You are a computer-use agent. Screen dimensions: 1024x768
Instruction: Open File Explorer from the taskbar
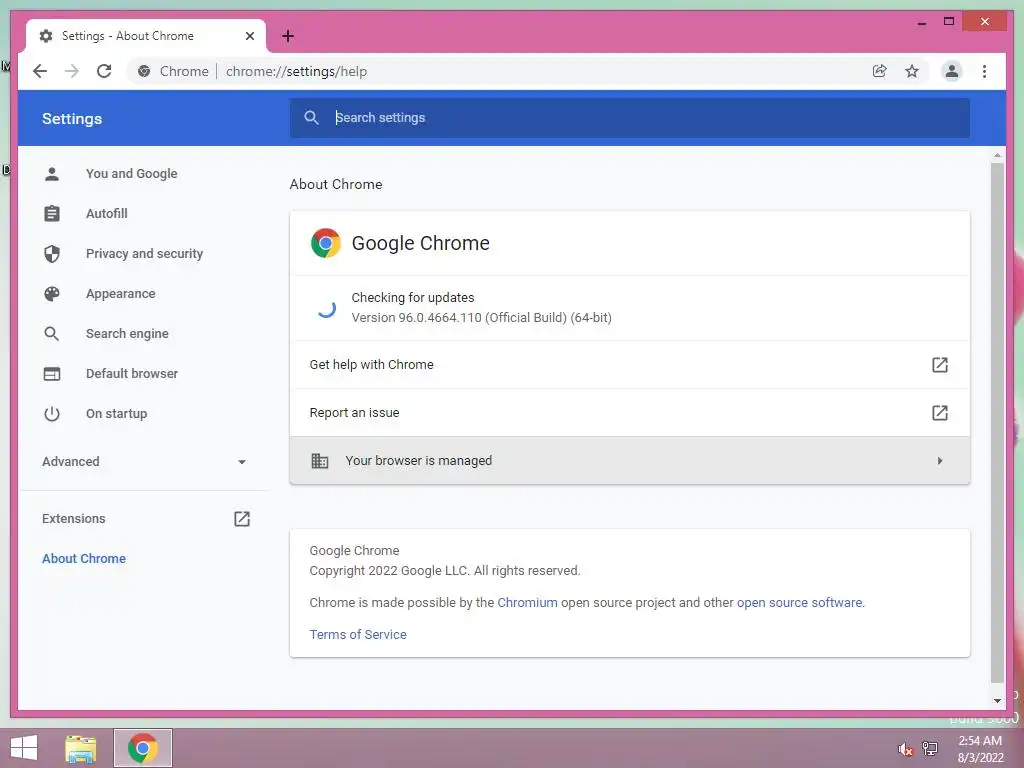pos(80,748)
